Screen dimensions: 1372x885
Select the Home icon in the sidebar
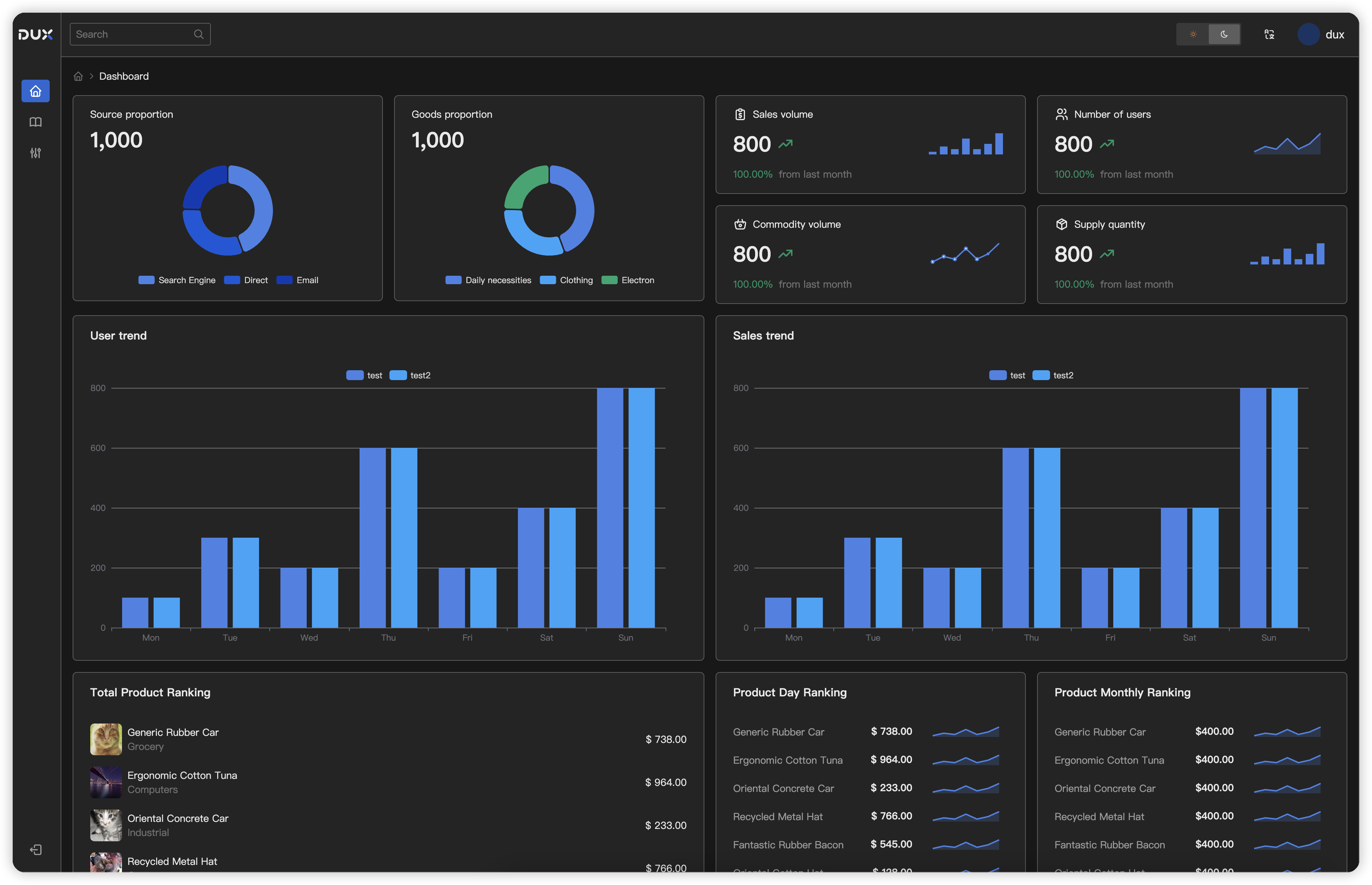coord(36,91)
